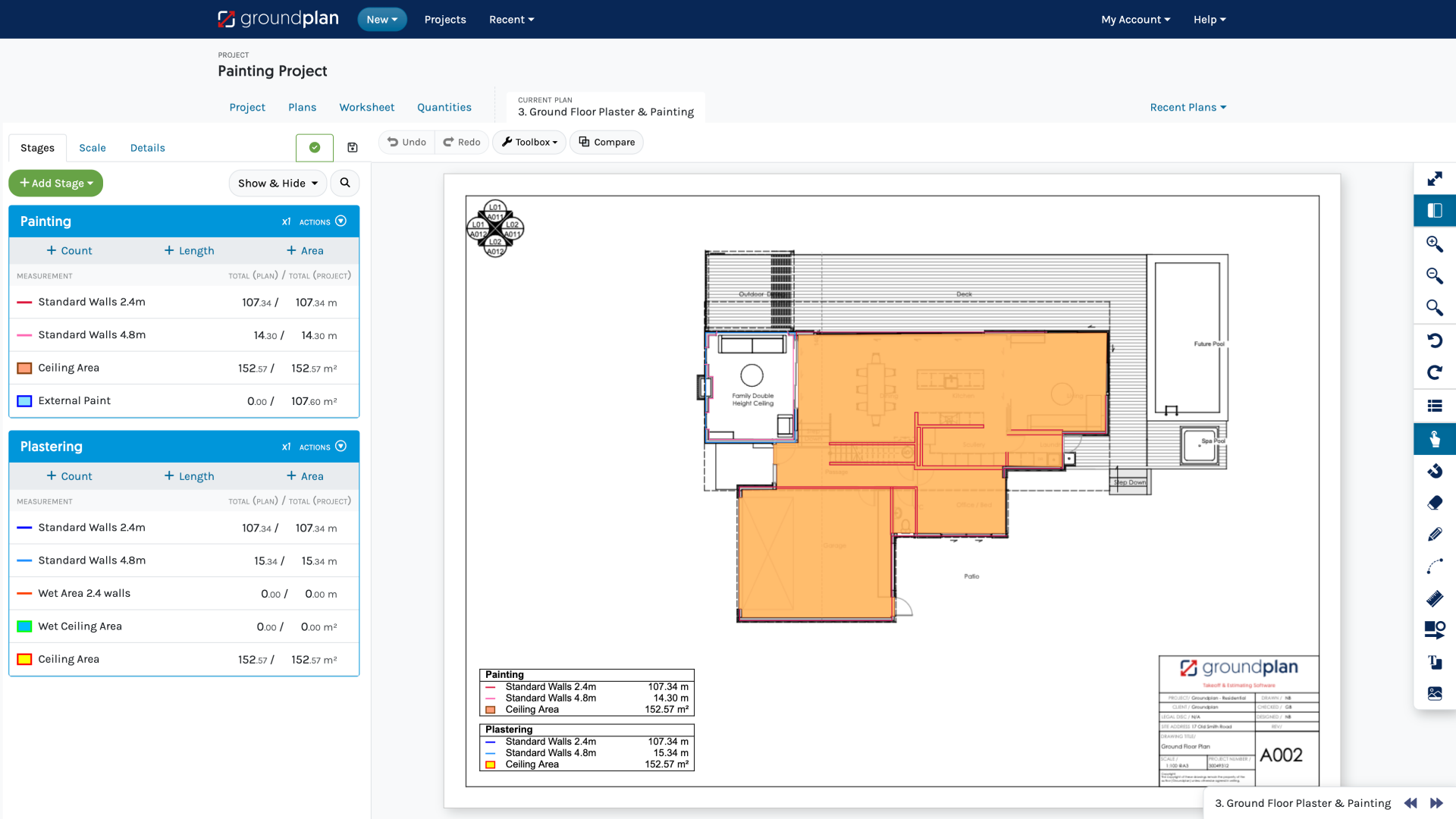The width and height of the screenshot is (1456, 819).
Task: Select the Zoom In tool
Action: click(1436, 244)
